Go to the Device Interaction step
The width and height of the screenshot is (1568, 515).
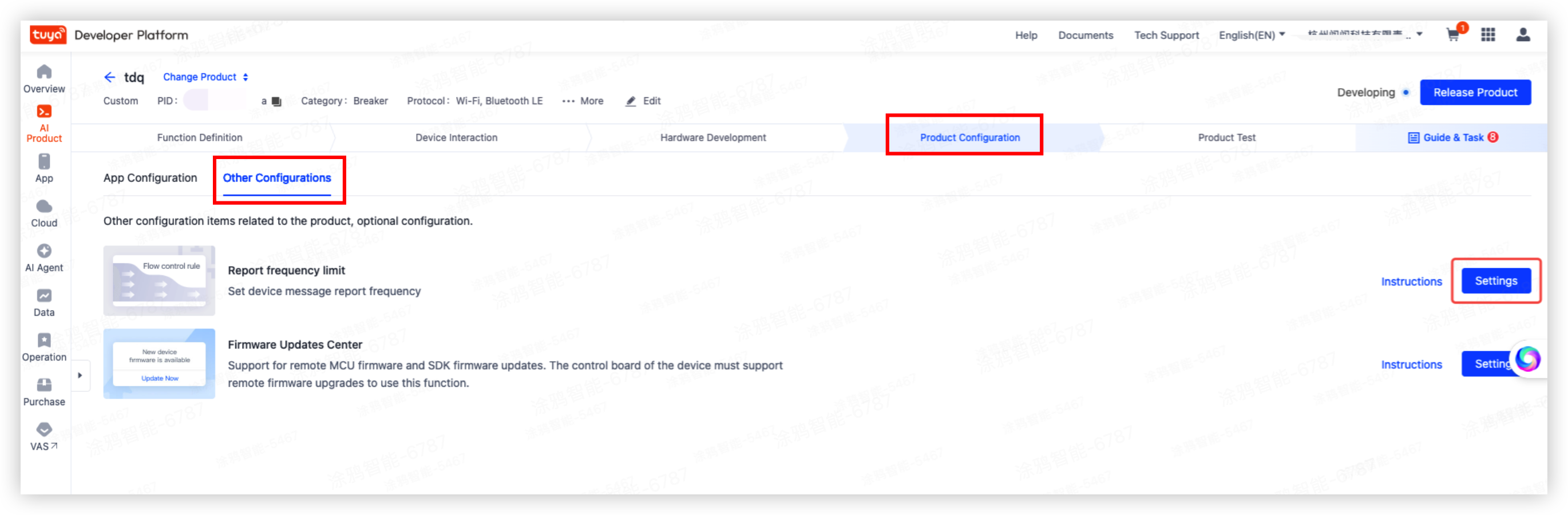tap(456, 137)
